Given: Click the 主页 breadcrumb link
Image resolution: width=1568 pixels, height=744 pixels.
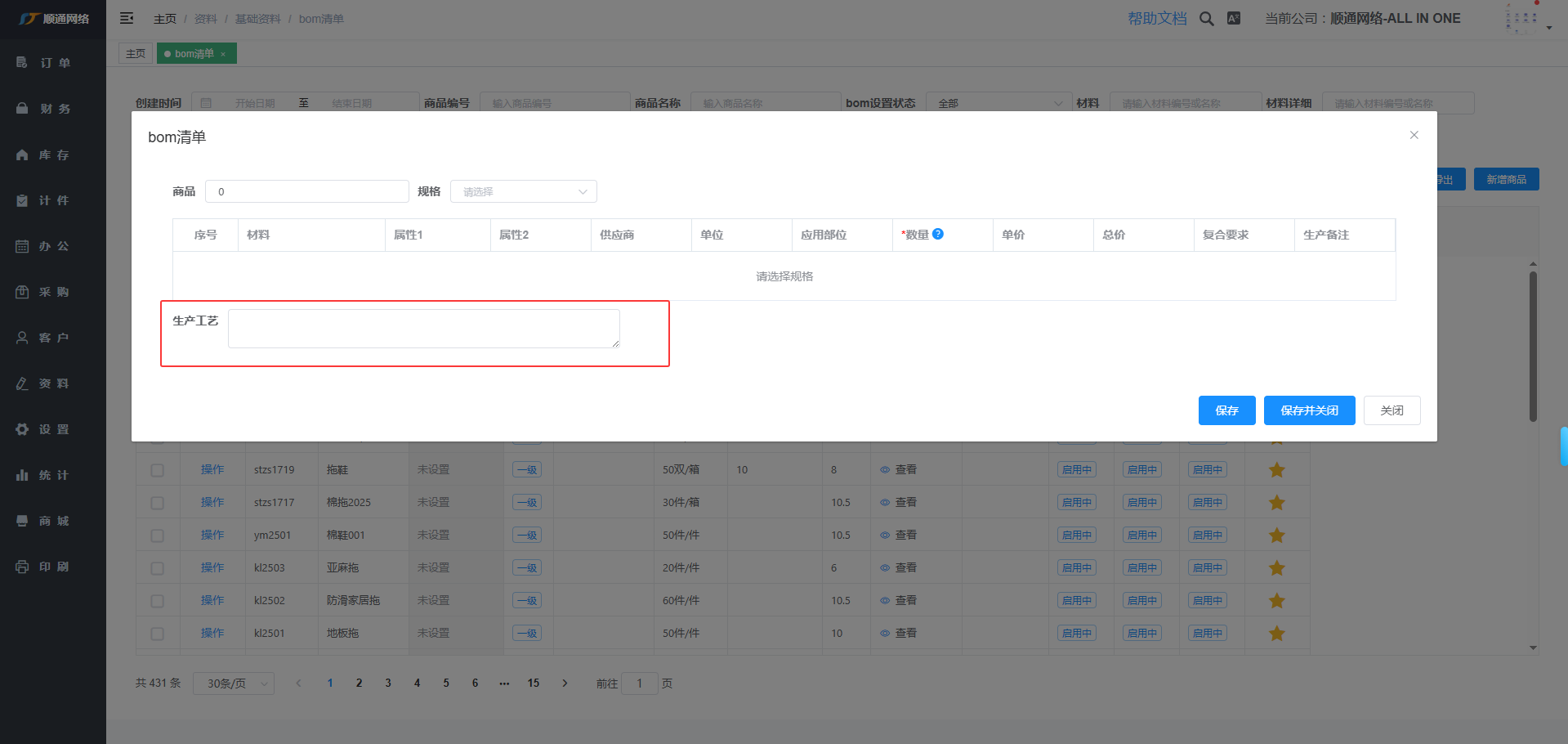Looking at the screenshot, I should [x=165, y=19].
